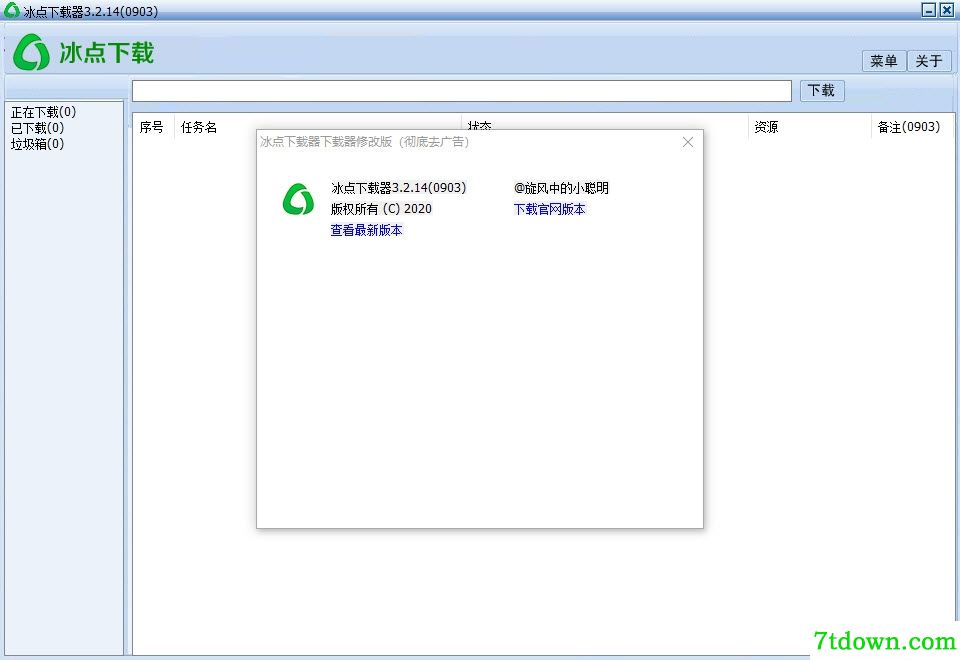Image resolution: width=960 pixels, height=660 pixels.
Task: Focus the download URL input field
Action: [x=462, y=91]
